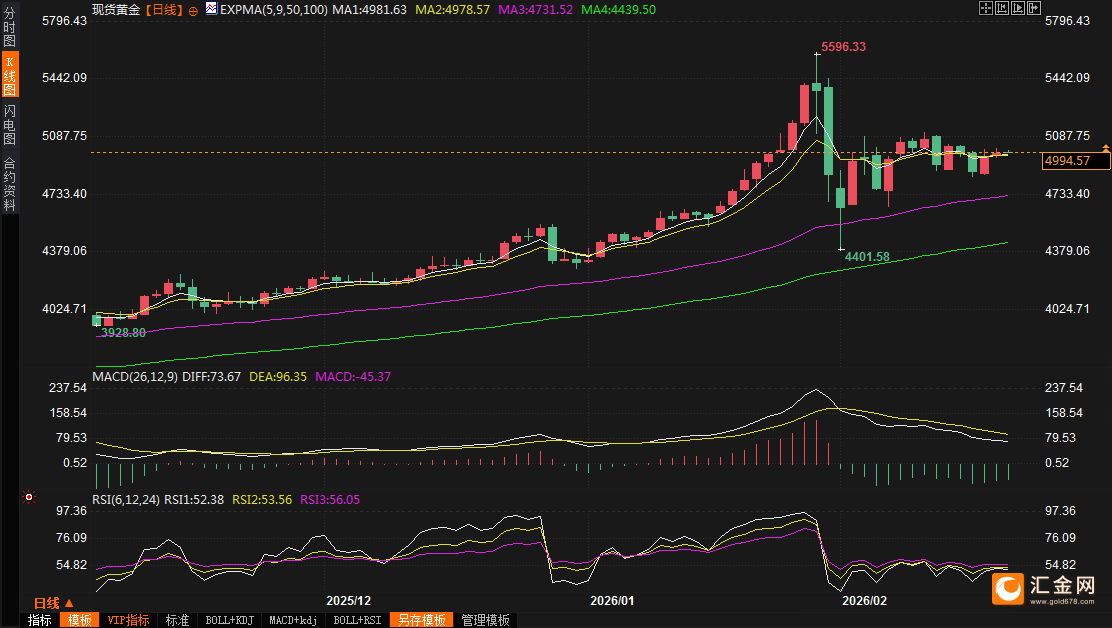The width and height of the screenshot is (1112, 628).
Task: Click the 【日线】 period label in title
Action: [164, 10]
